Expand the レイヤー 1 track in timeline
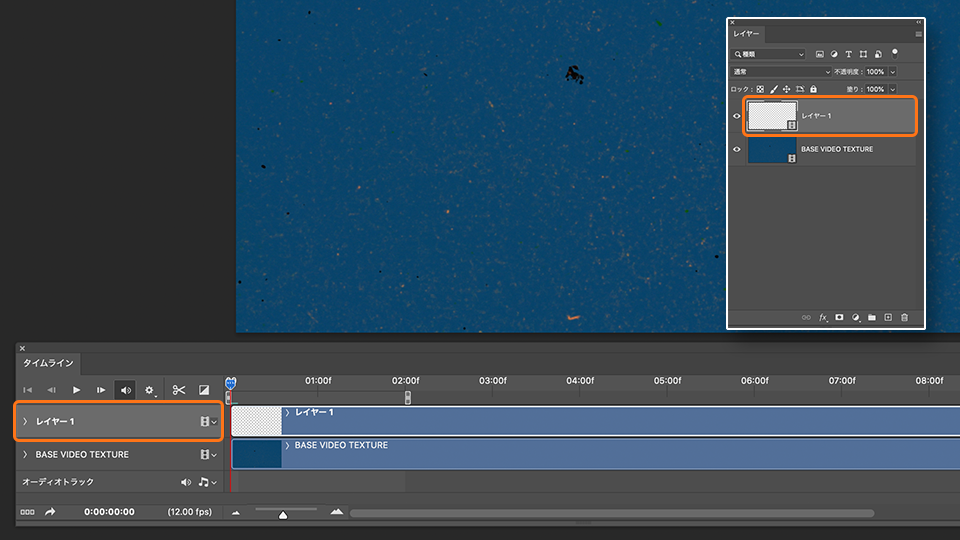Image resolution: width=960 pixels, height=540 pixels. [x=25, y=421]
